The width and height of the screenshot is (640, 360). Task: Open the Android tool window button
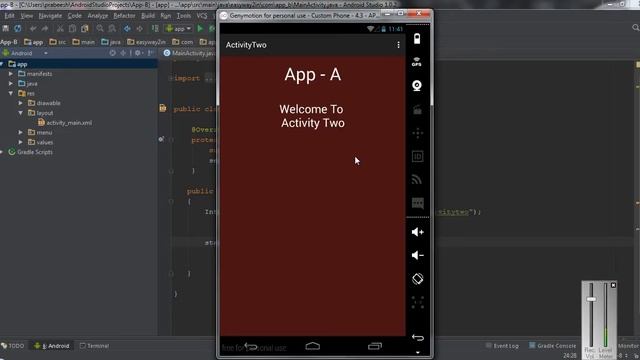(52, 346)
